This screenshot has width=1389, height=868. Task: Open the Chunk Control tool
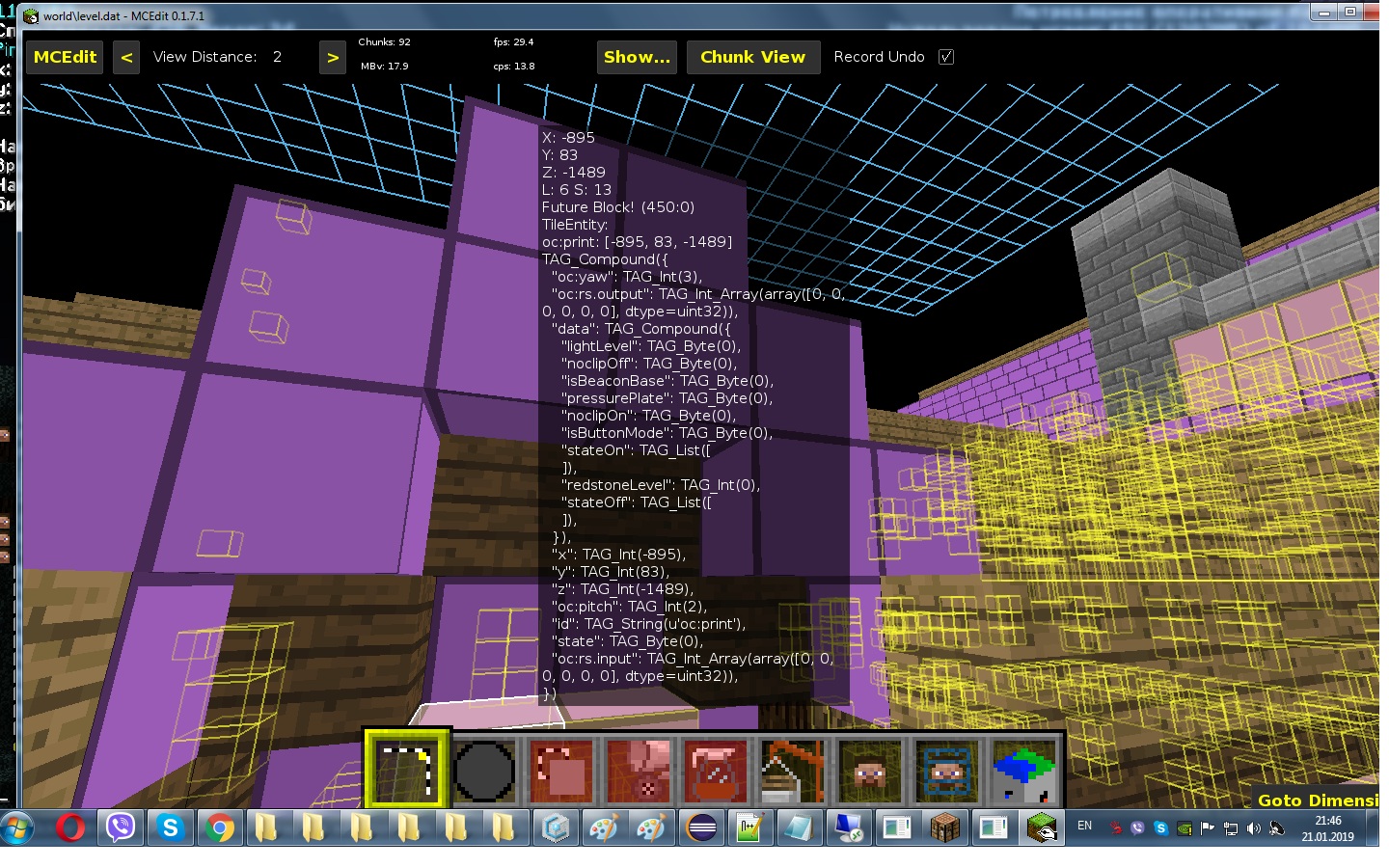pos(1024,771)
